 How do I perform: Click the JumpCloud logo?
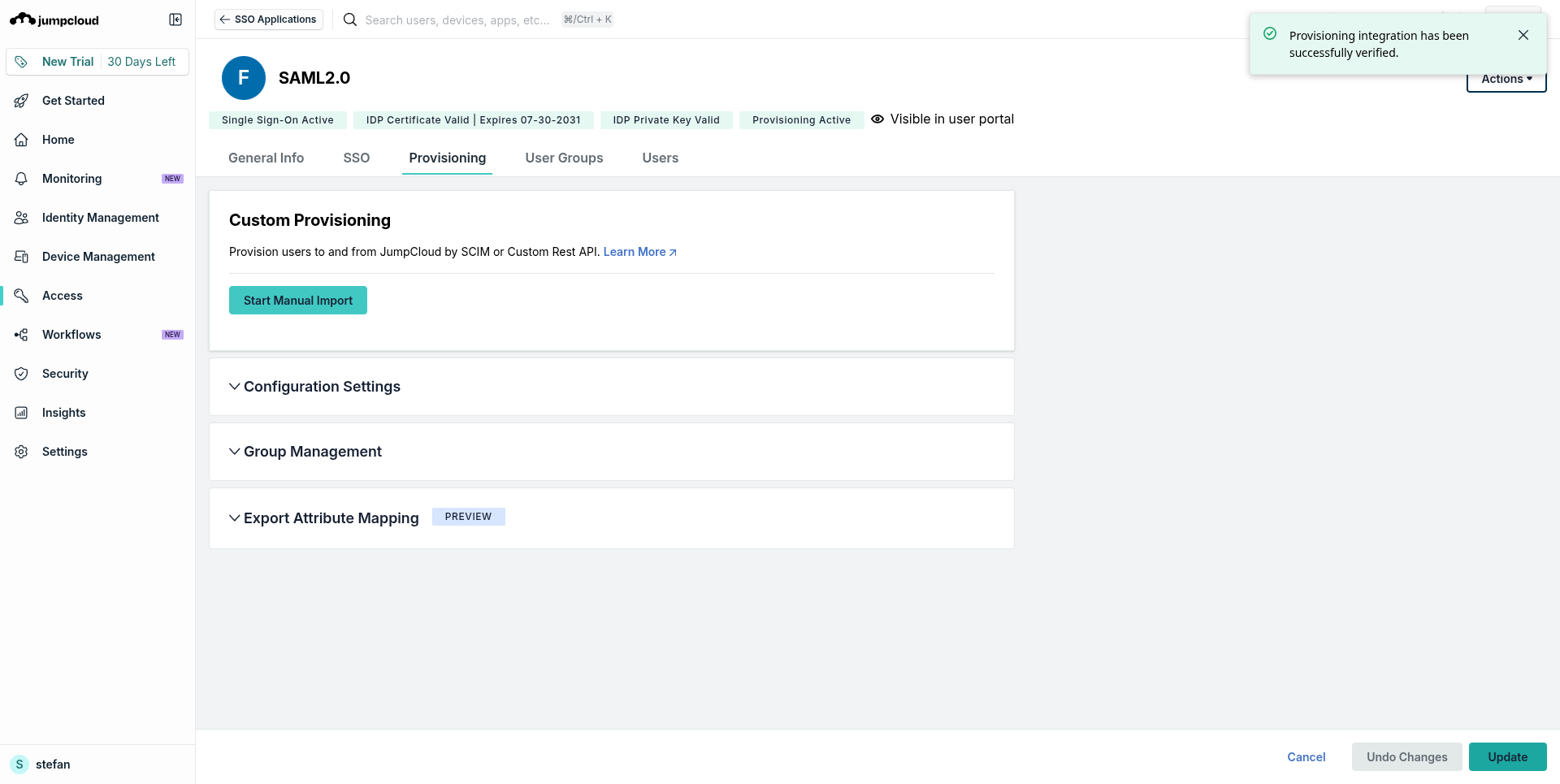[54, 19]
